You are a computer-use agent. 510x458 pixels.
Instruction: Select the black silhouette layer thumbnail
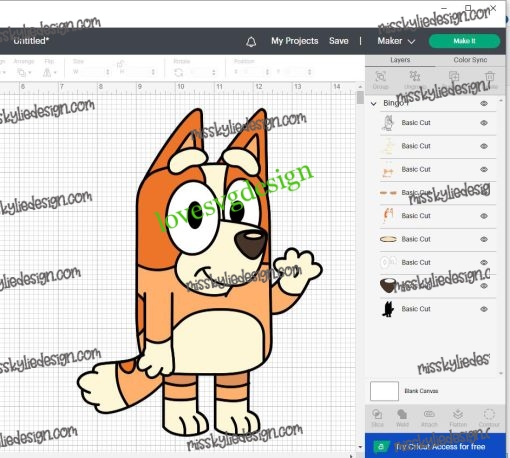pos(388,309)
